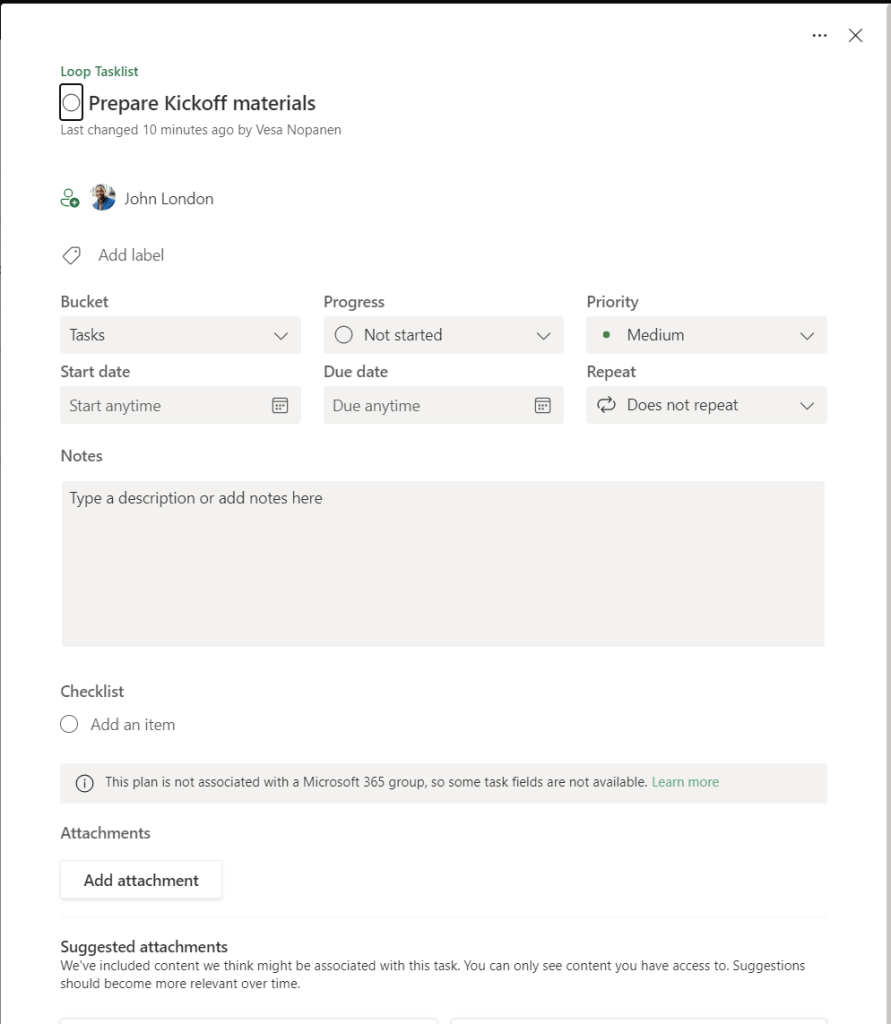Viewport: 891px width, 1024px height.
Task: Expand the Bucket dropdown showing Tasks
Action: pyautogui.click(x=180, y=335)
